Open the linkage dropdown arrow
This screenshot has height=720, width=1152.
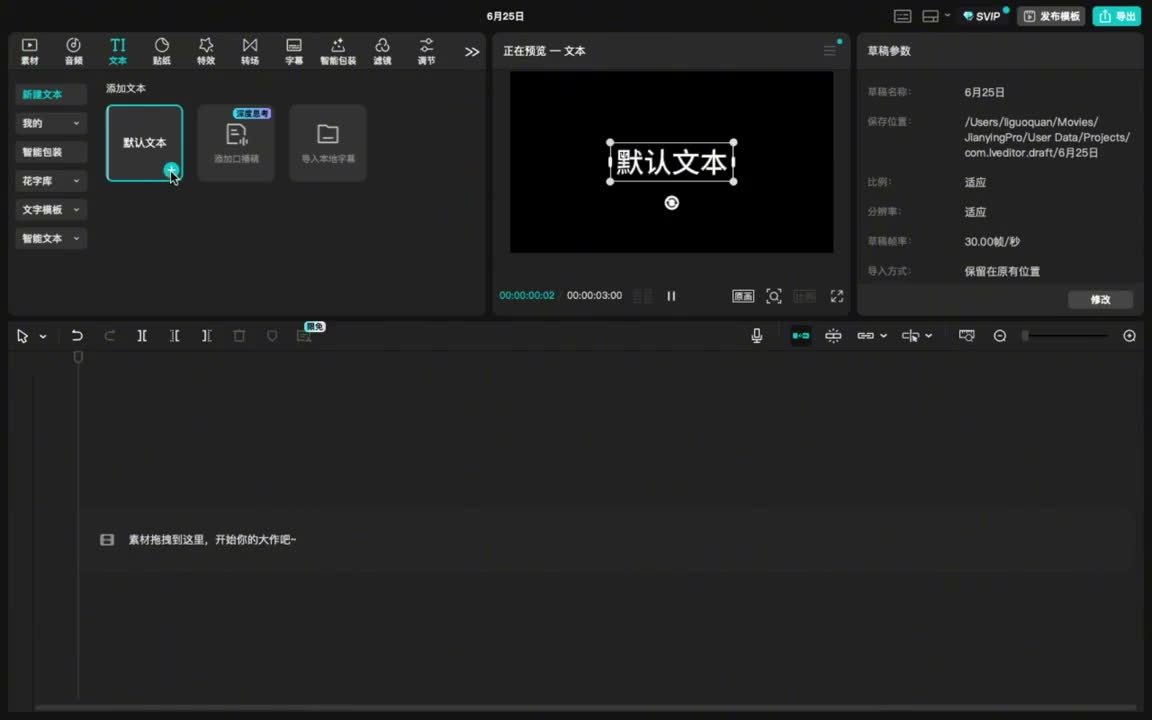(x=883, y=336)
